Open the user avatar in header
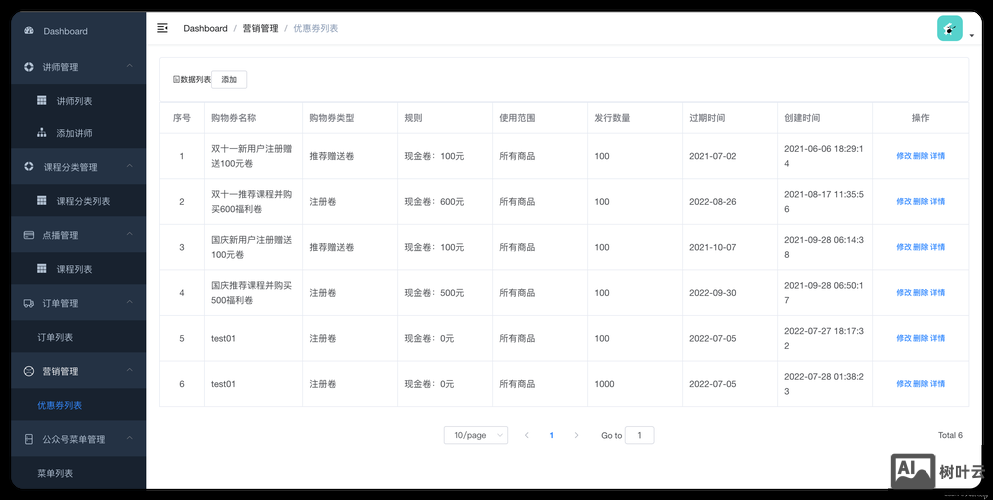Viewport: 993px width, 500px height. 949,28
